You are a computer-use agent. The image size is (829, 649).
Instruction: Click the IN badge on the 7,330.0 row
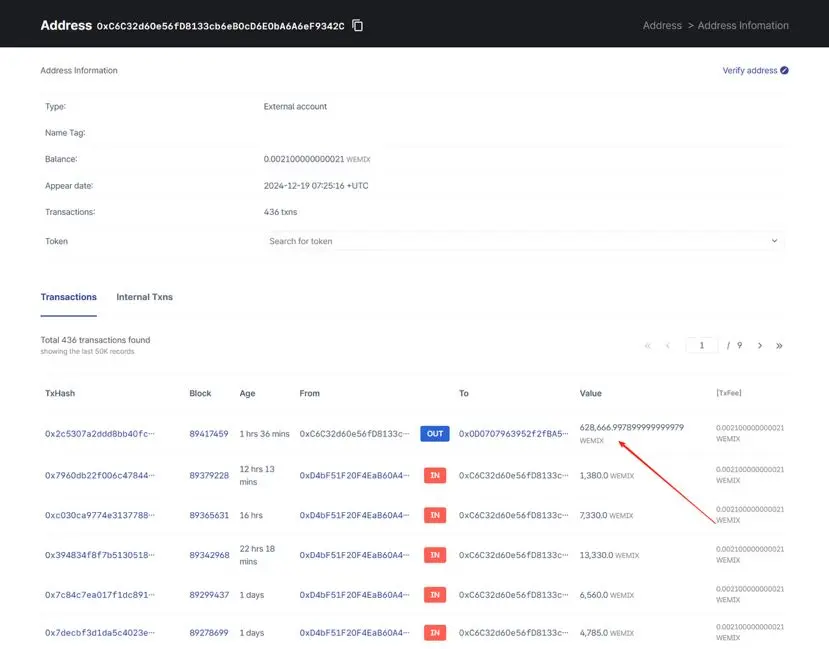435,515
